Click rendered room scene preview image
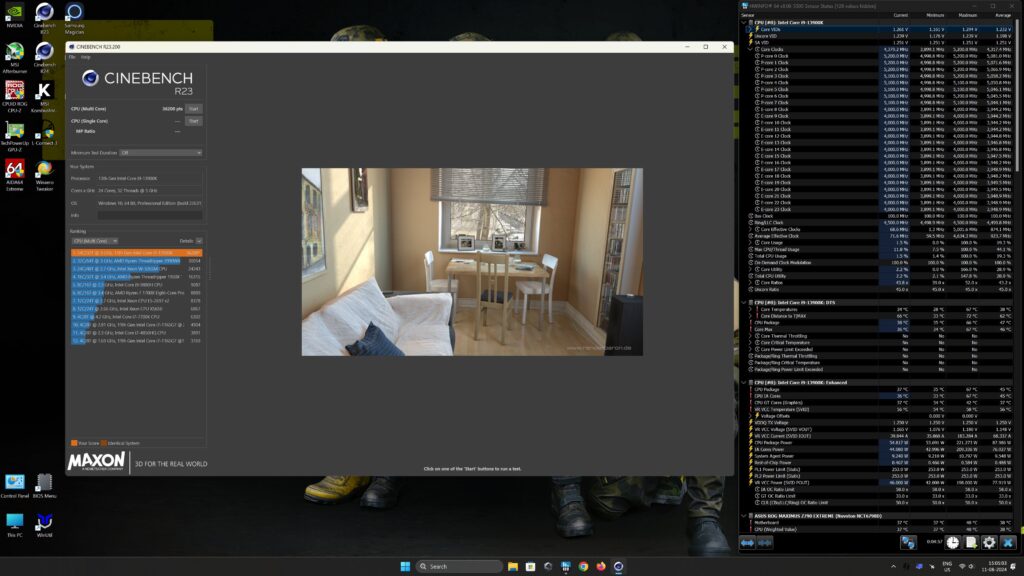Image resolution: width=1024 pixels, height=576 pixels. [x=472, y=262]
